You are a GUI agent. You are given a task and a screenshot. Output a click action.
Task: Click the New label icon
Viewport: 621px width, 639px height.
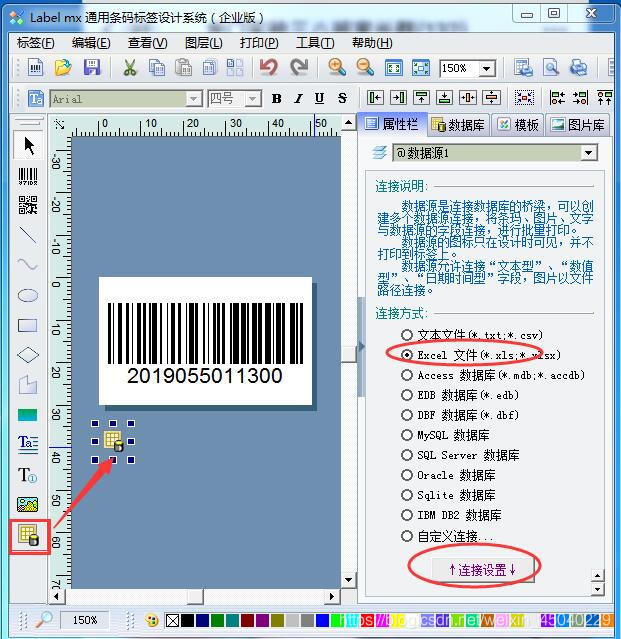point(35,68)
